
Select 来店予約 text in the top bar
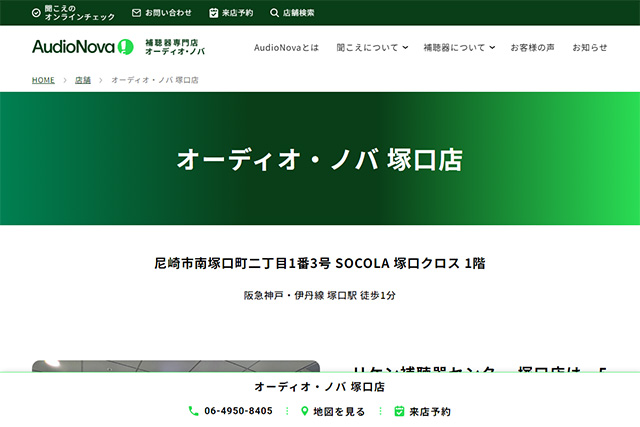coord(237,13)
